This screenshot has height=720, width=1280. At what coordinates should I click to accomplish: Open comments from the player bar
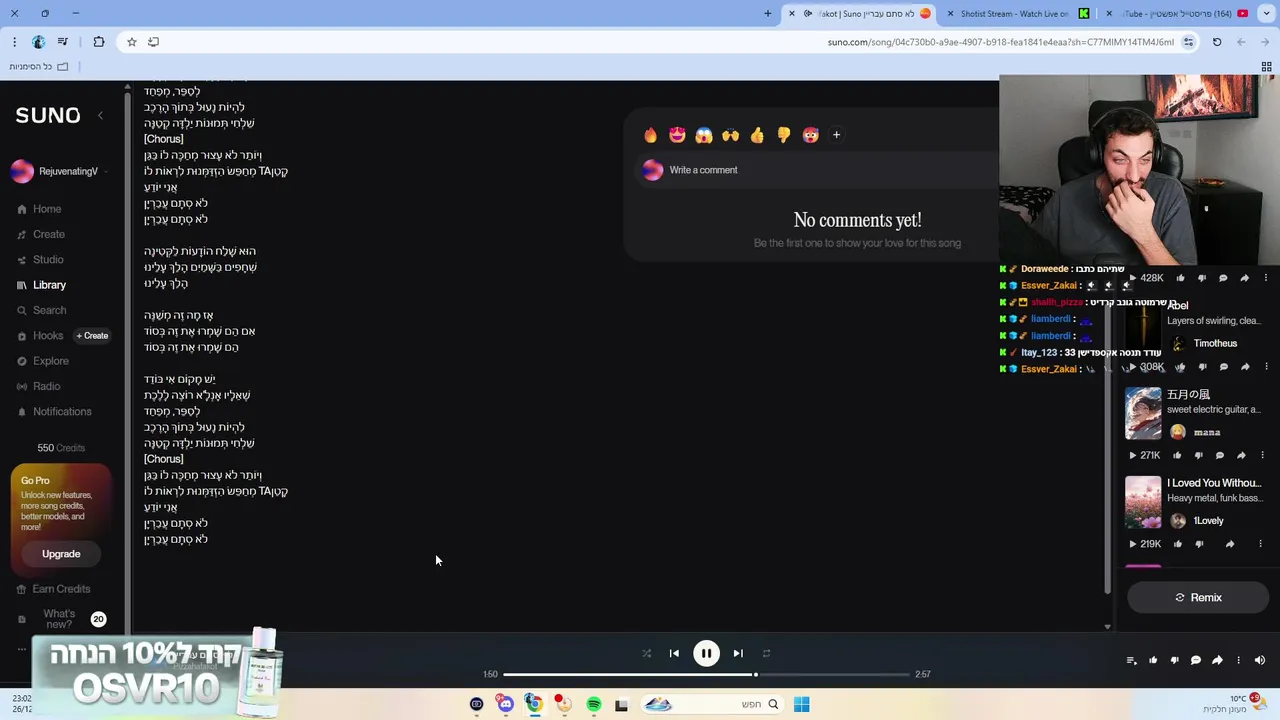1195,660
